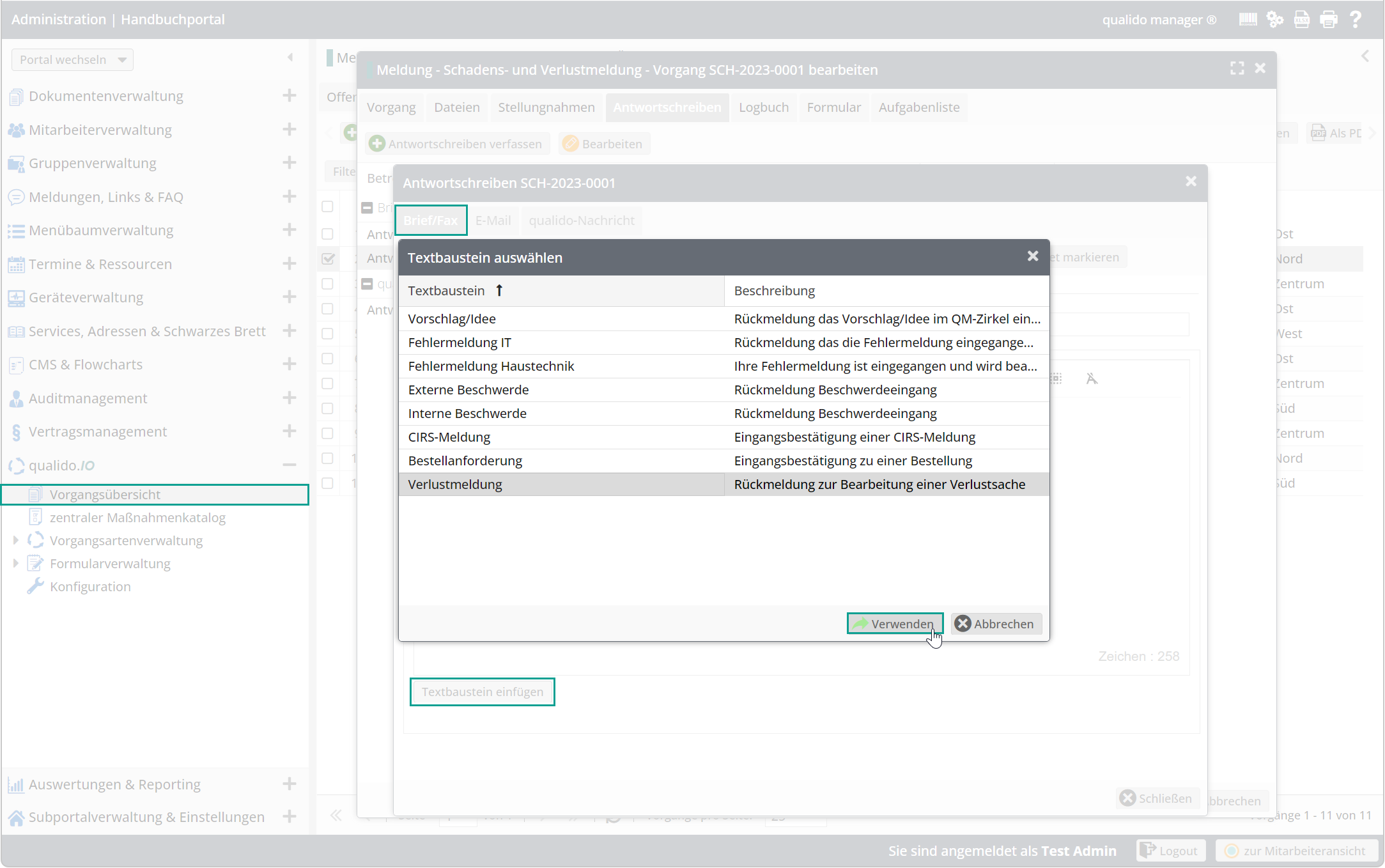Expand the Formularverwaltung tree node

pos(15,563)
